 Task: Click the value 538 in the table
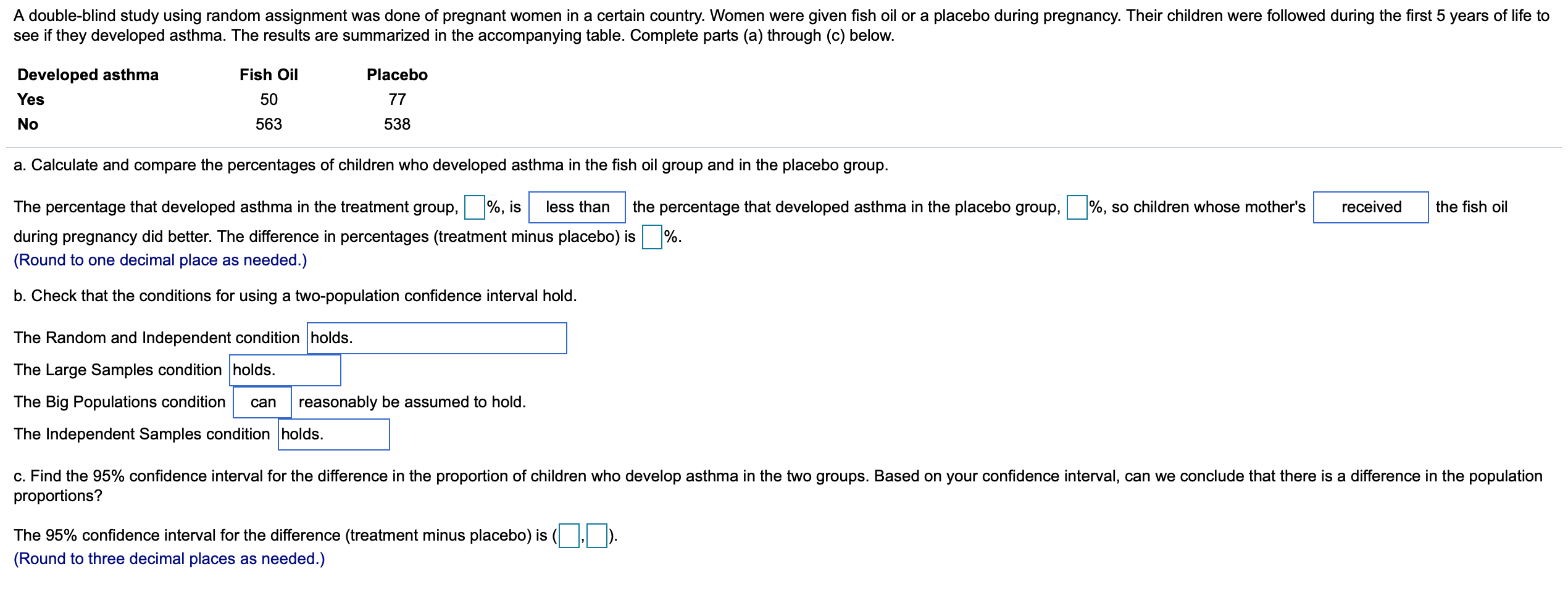coord(397,124)
